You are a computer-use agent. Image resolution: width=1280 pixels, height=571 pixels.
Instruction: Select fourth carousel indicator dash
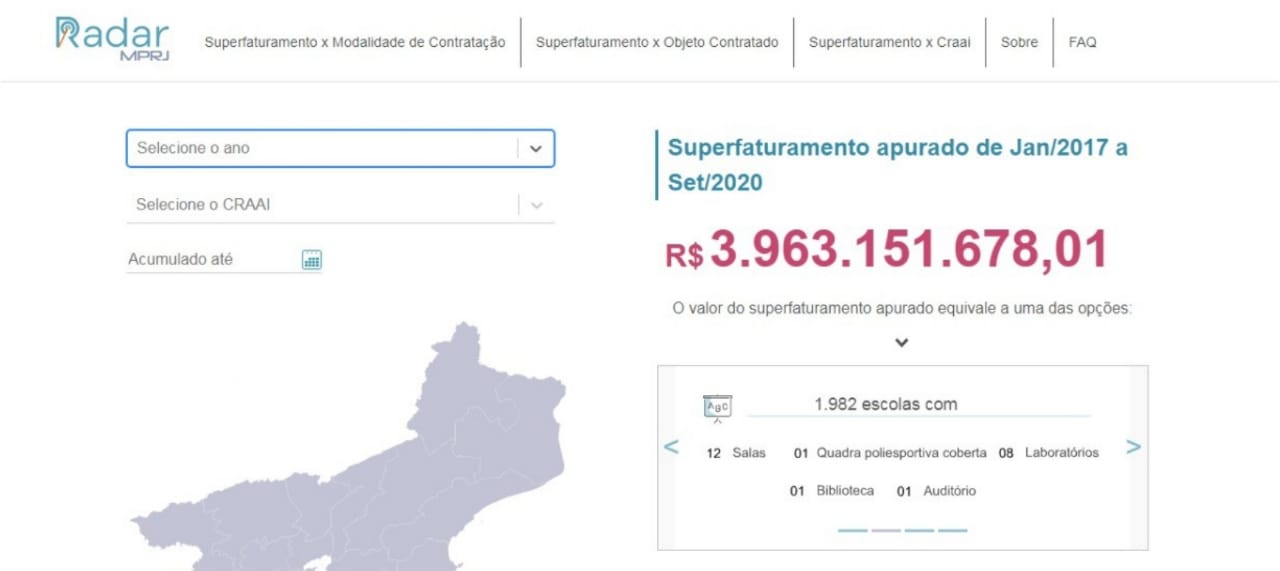(953, 530)
